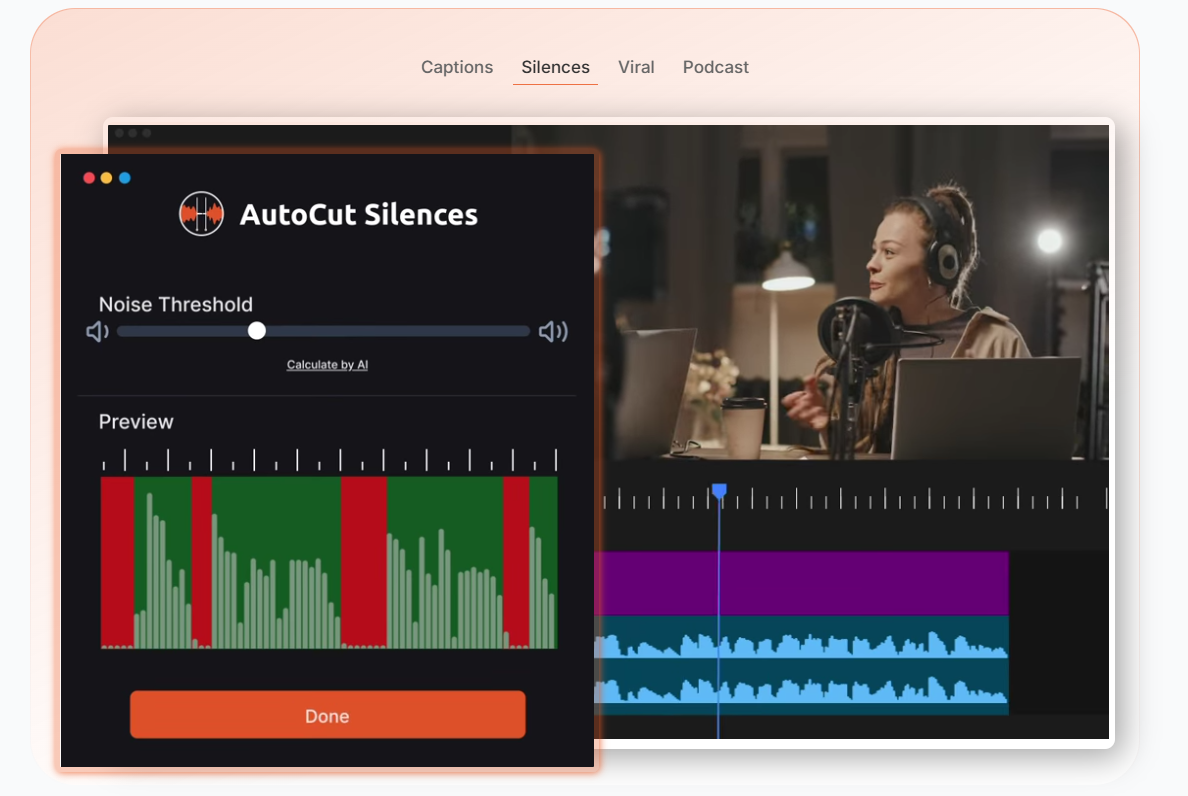Viewport: 1188px width, 796px height.
Task: Select the Silences tab
Action: click(555, 67)
